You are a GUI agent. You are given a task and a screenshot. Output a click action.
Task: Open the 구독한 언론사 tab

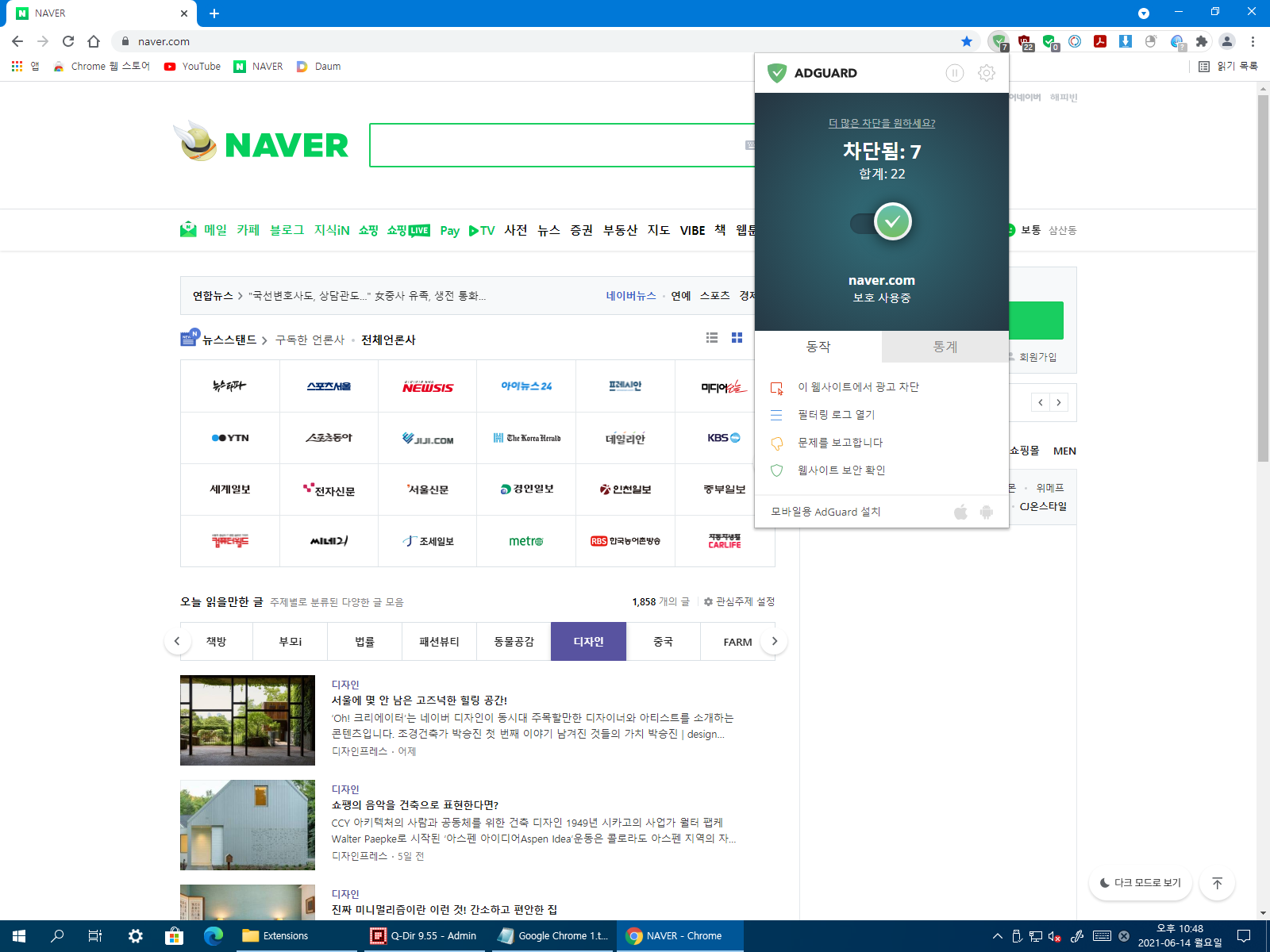pos(310,340)
